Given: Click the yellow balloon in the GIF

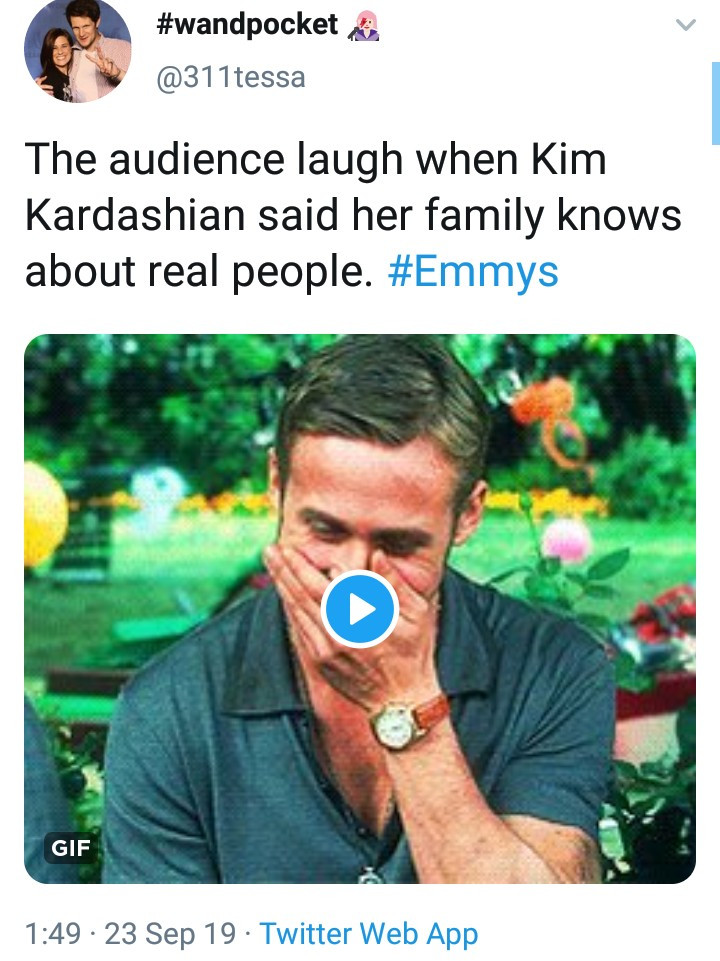Looking at the screenshot, I should pos(45,510).
